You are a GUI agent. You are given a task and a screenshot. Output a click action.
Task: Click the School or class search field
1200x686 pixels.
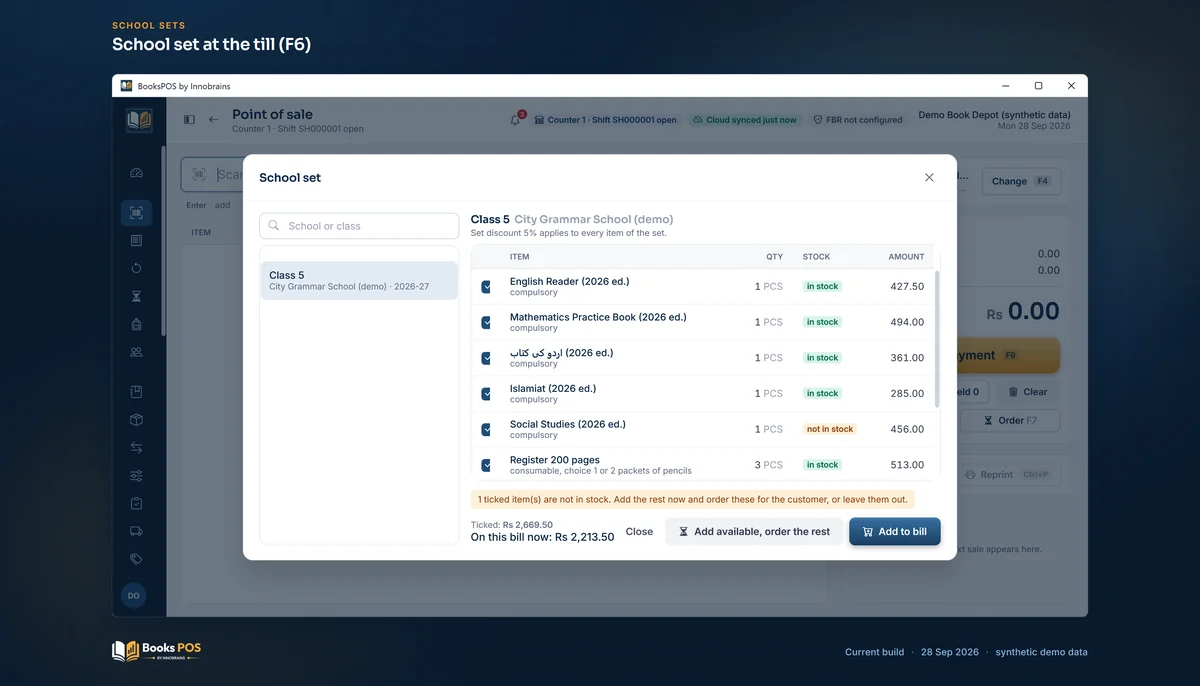click(359, 226)
